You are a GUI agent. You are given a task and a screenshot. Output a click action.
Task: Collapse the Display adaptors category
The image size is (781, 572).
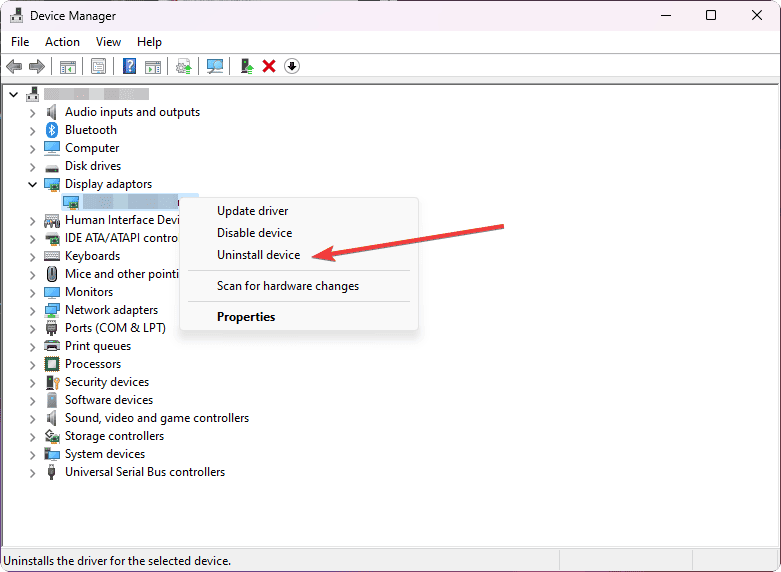[32, 184]
